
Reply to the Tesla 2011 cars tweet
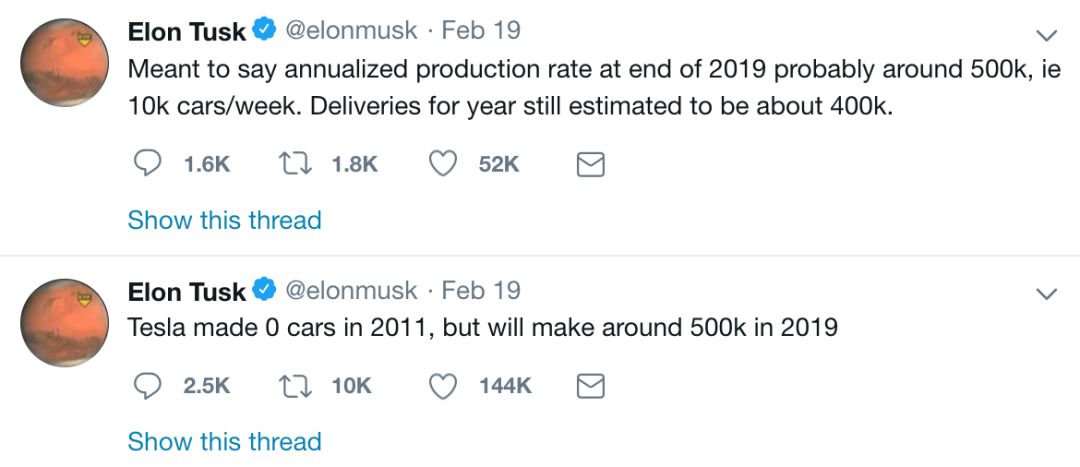coord(148,386)
